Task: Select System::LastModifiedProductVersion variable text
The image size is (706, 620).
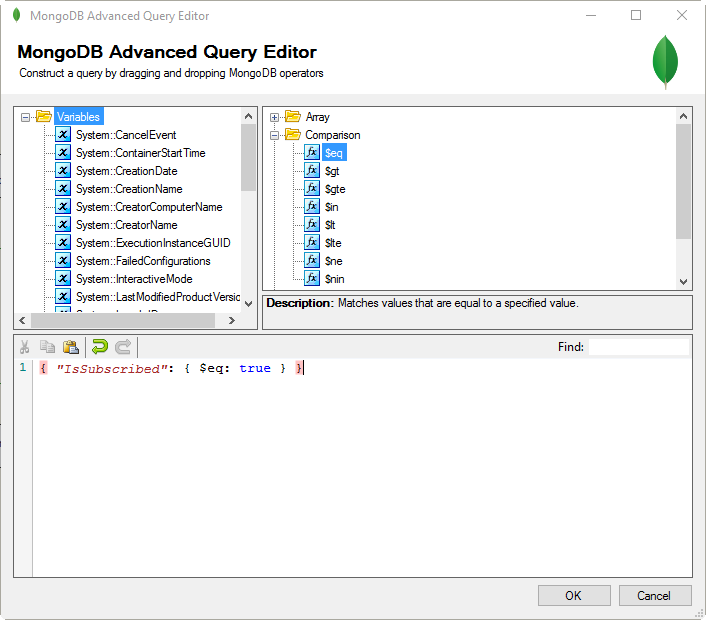Action: pos(158,297)
